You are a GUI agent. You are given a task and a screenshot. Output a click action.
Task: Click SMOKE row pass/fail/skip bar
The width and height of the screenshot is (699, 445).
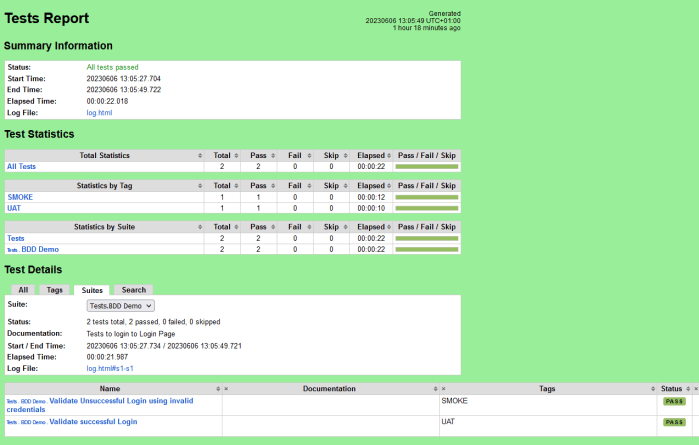point(427,197)
